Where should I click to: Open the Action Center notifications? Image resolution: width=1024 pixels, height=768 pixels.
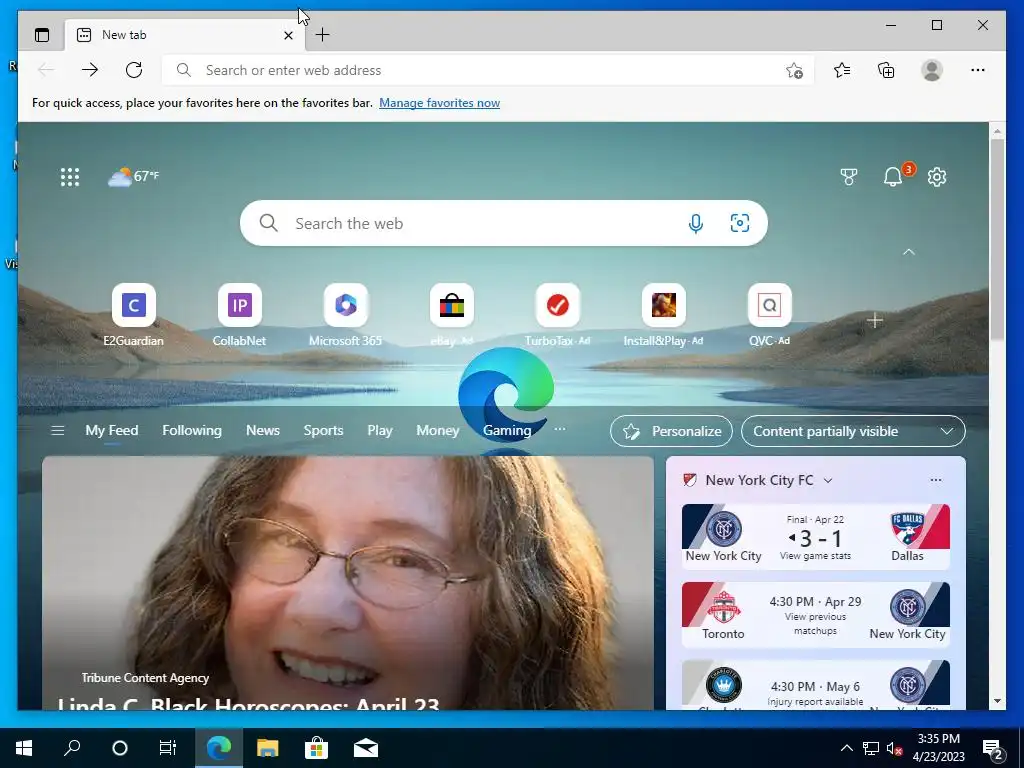[993, 750]
